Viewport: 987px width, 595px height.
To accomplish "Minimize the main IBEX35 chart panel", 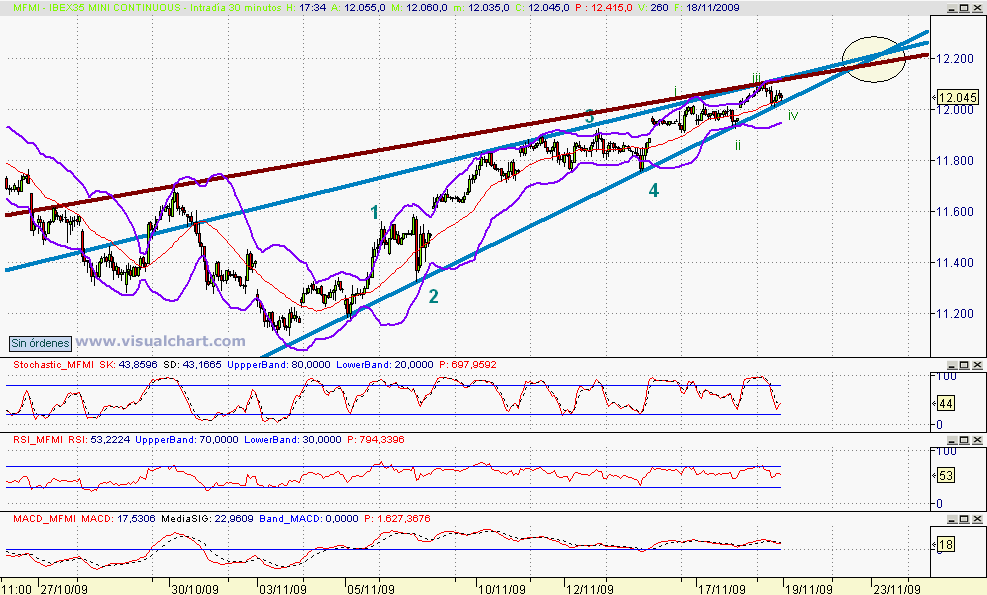I will [x=951, y=8].
